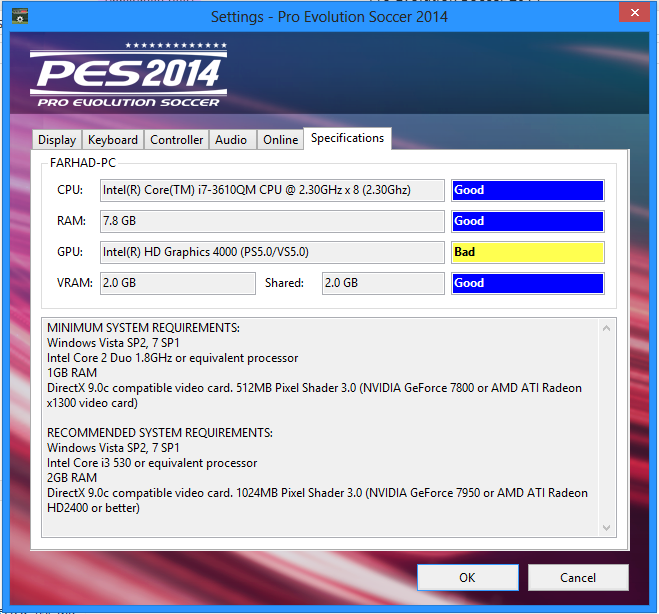Screen dimensions: 659x614
Task: Click the VRAM 2.0 GB field
Action: [178, 283]
